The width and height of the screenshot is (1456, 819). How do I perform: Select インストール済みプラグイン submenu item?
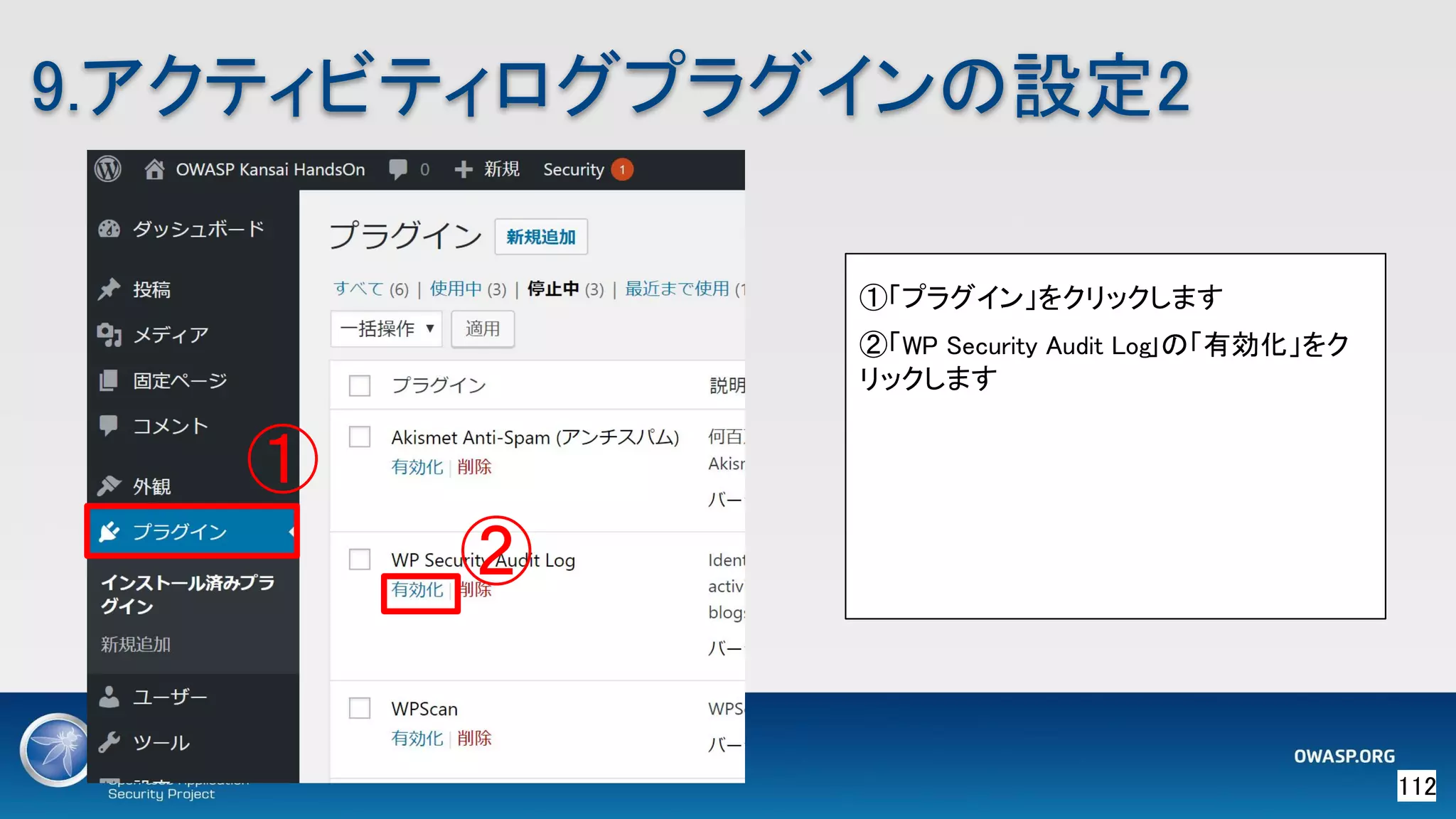click(188, 594)
